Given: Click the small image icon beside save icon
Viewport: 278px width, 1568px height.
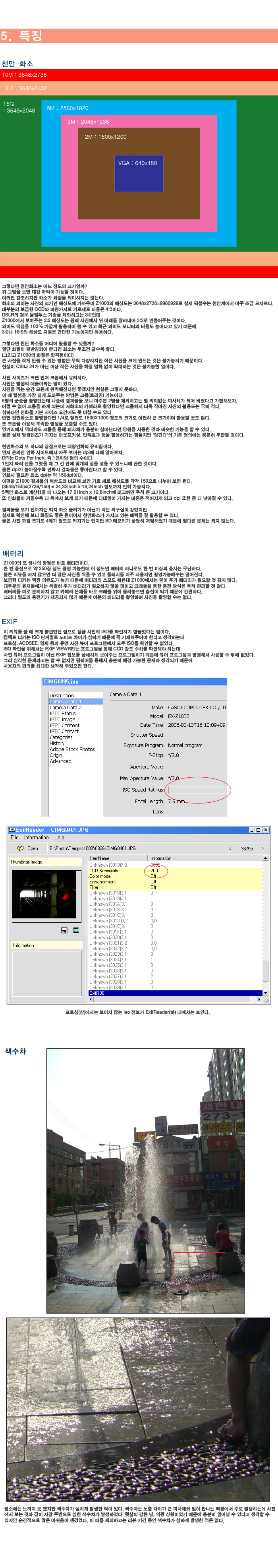Looking at the screenshot, I should coord(76,930).
